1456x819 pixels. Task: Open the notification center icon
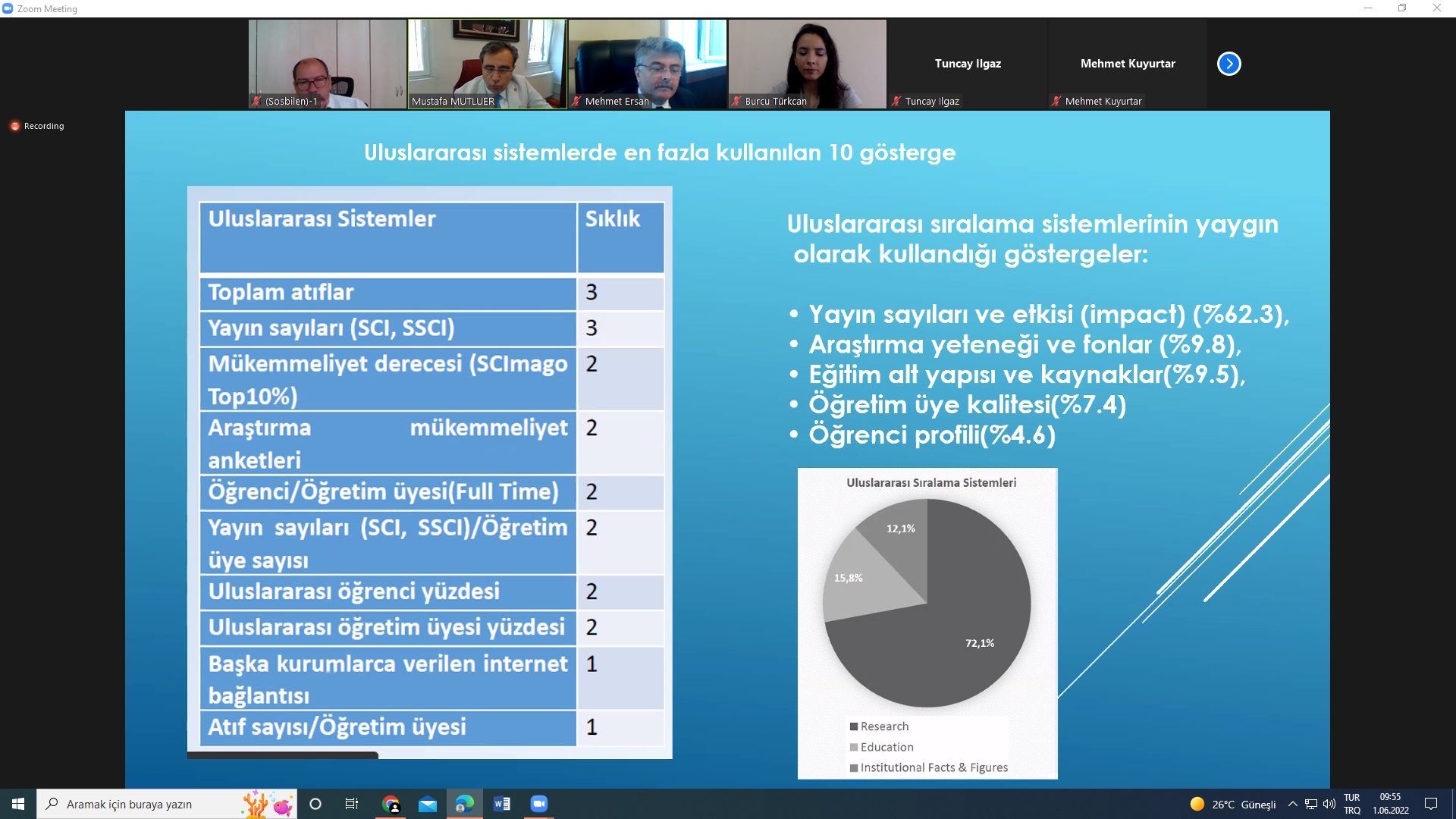[x=1431, y=804]
